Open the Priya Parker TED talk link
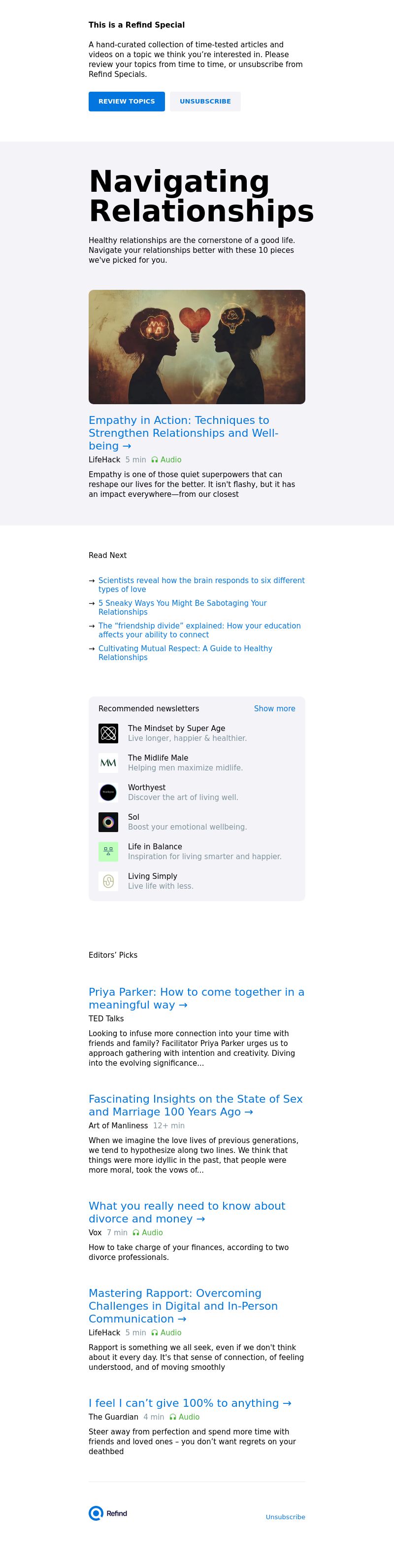The width and height of the screenshot is (394, 1568). tap(197, 998)
